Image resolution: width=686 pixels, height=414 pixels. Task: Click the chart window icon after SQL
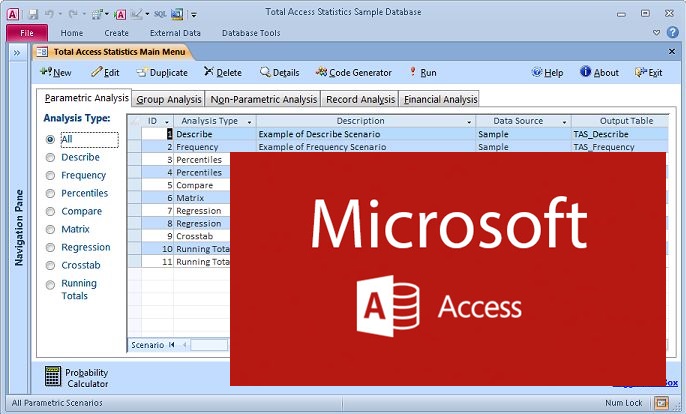177,14
